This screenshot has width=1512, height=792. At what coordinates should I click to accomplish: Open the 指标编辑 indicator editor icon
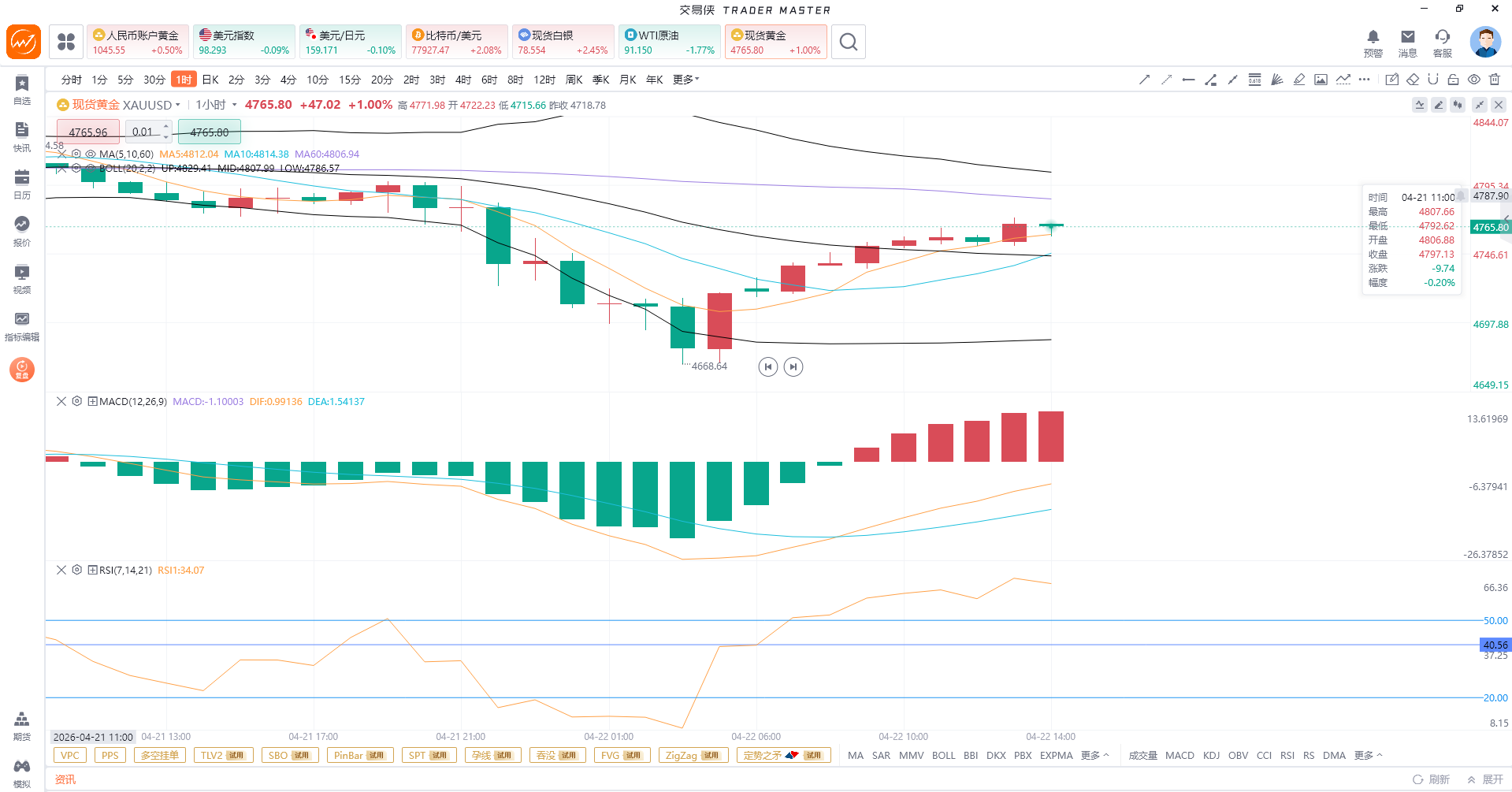coord(22,325)
